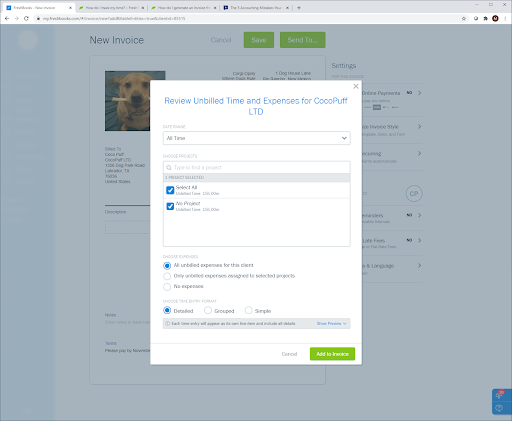Open the All Time date range dropdown
Viewport: 512px width, 421px height.
click(x=256, y=138)
